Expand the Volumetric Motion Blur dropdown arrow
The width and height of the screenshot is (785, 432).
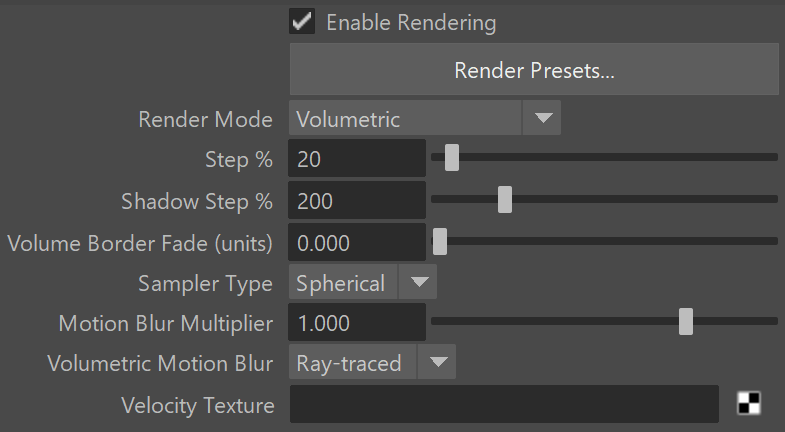(x=437, y=361)
